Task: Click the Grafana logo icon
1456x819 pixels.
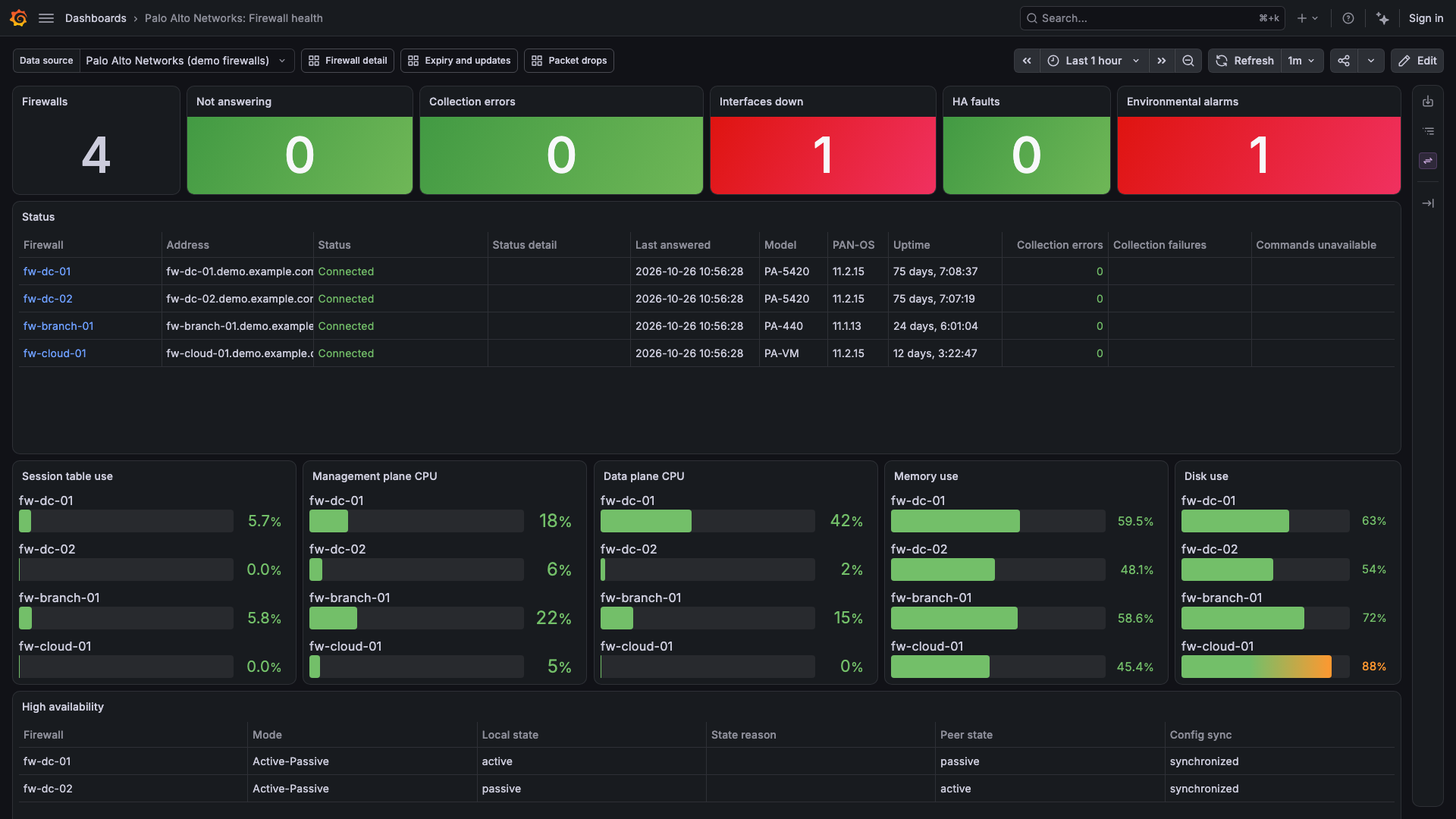Action: click(x=19, y=18)
